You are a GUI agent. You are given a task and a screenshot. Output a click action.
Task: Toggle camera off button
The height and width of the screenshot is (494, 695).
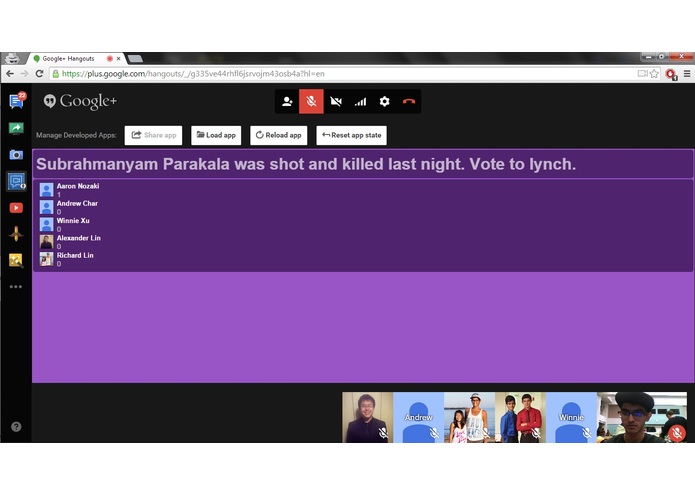click(336, 101)
